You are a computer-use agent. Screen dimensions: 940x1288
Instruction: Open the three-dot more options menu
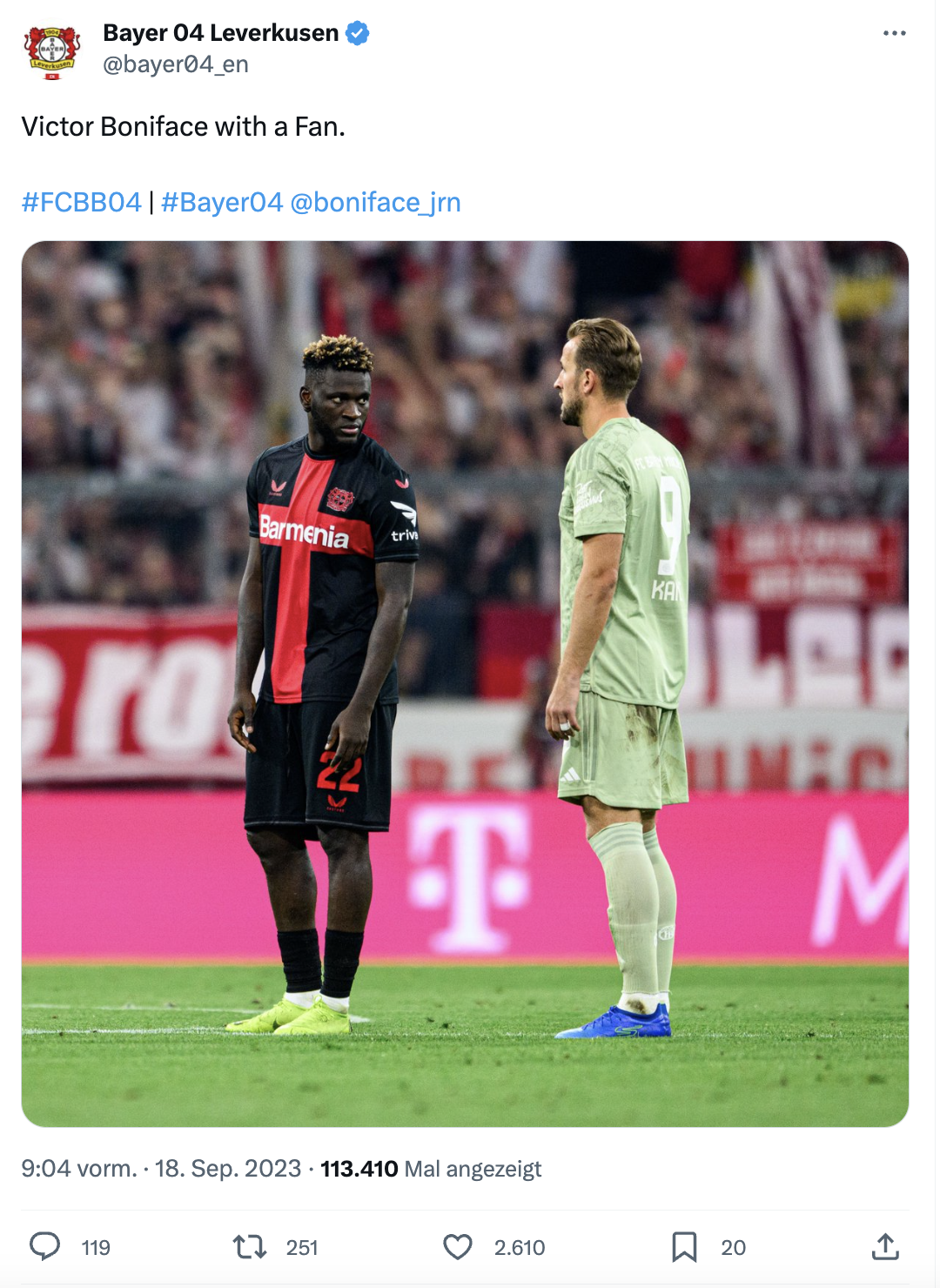point(894,33)
